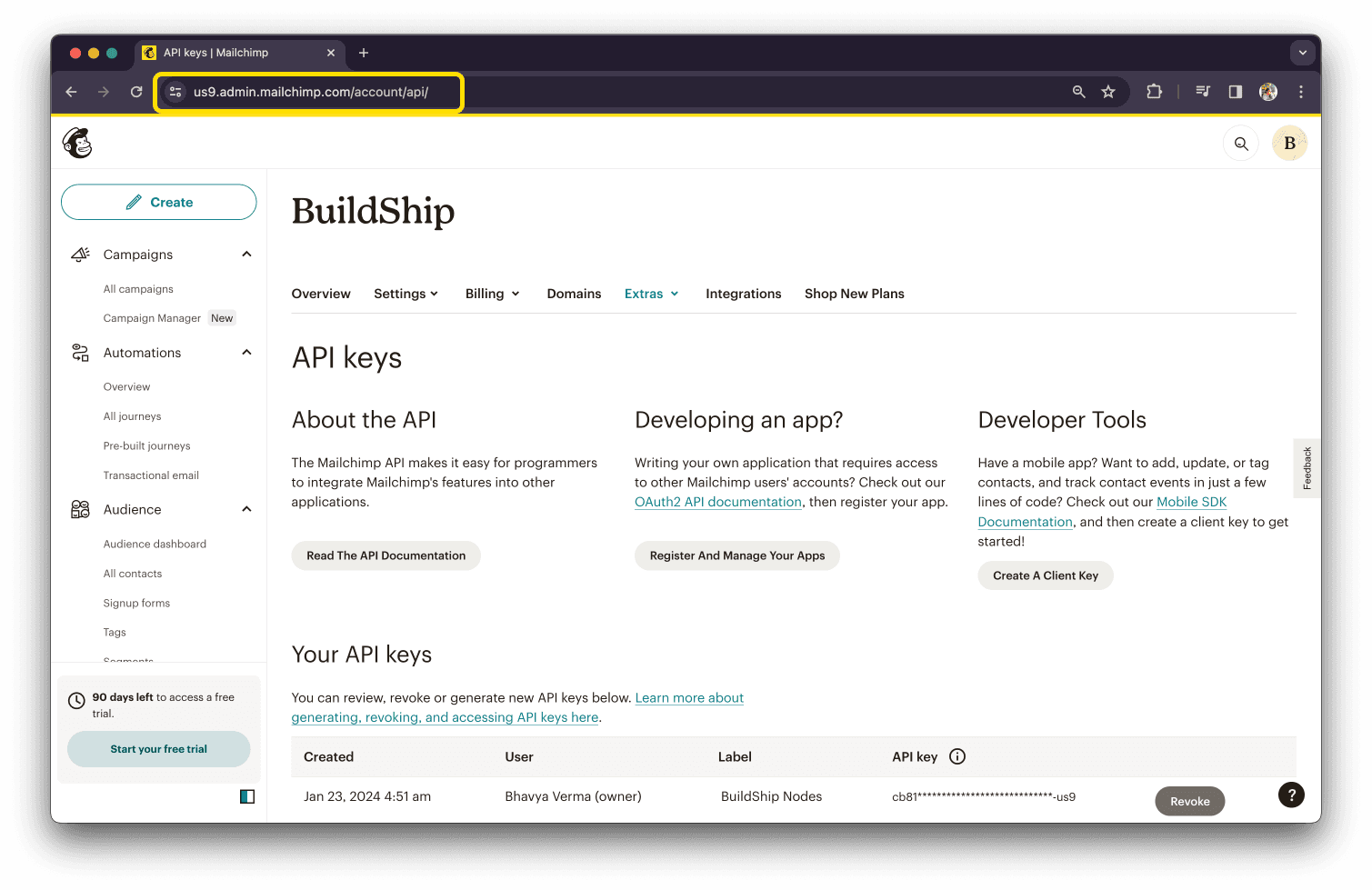Bookmark this page with star icon

pyautogui.click(x=1108, y=92)
